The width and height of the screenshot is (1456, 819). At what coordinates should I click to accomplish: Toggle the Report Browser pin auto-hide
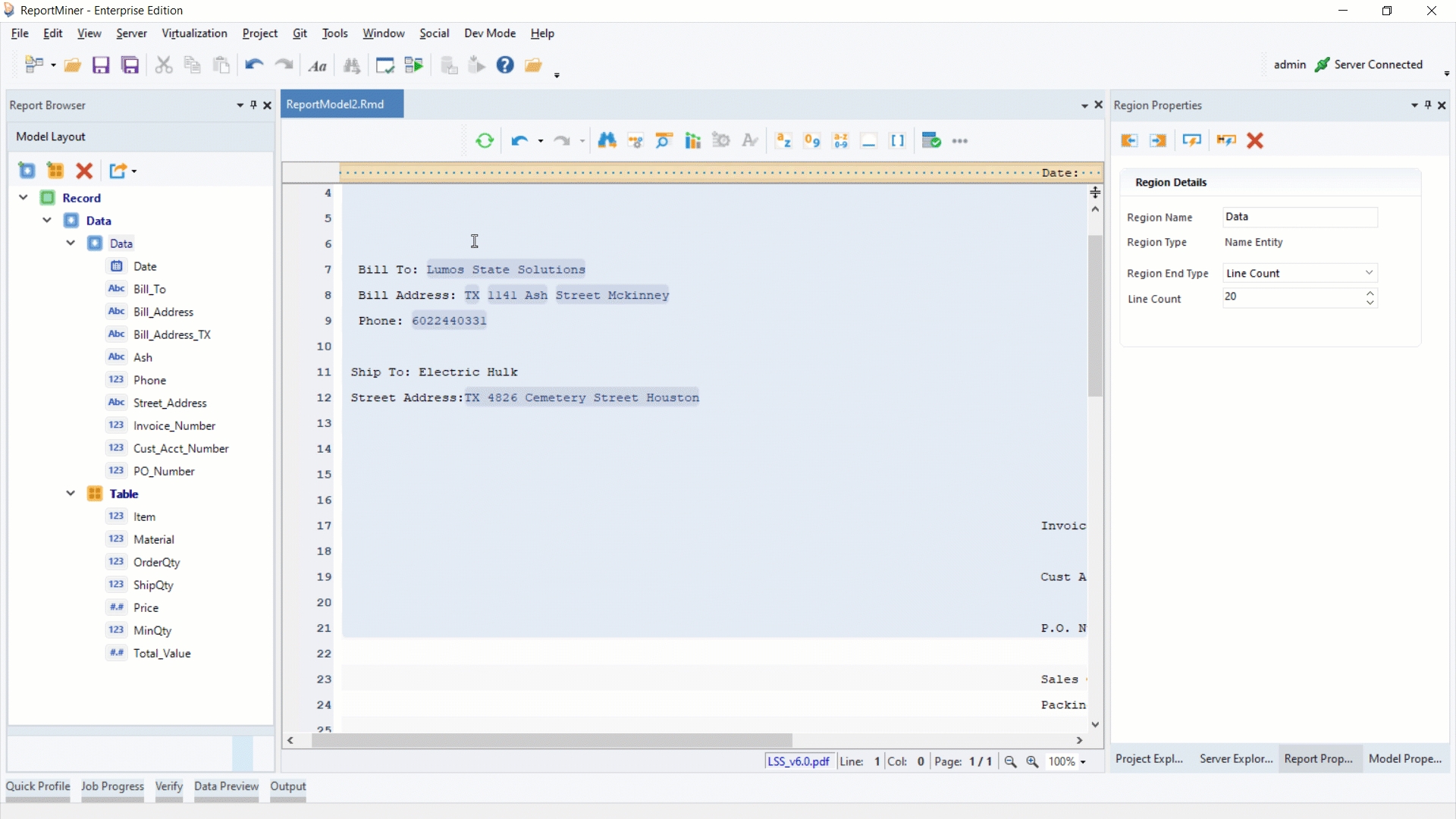253,105
